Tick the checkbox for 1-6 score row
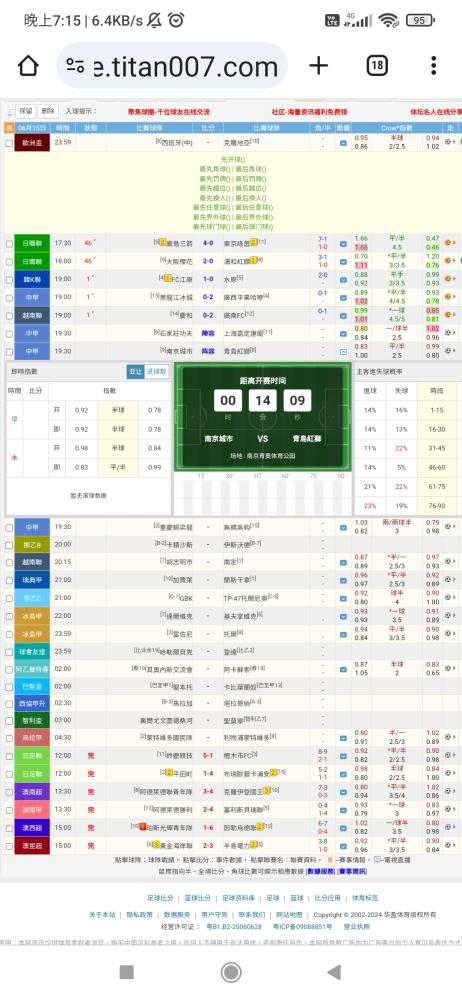Viewport: 462px width, 1000px height. [9, 827]
